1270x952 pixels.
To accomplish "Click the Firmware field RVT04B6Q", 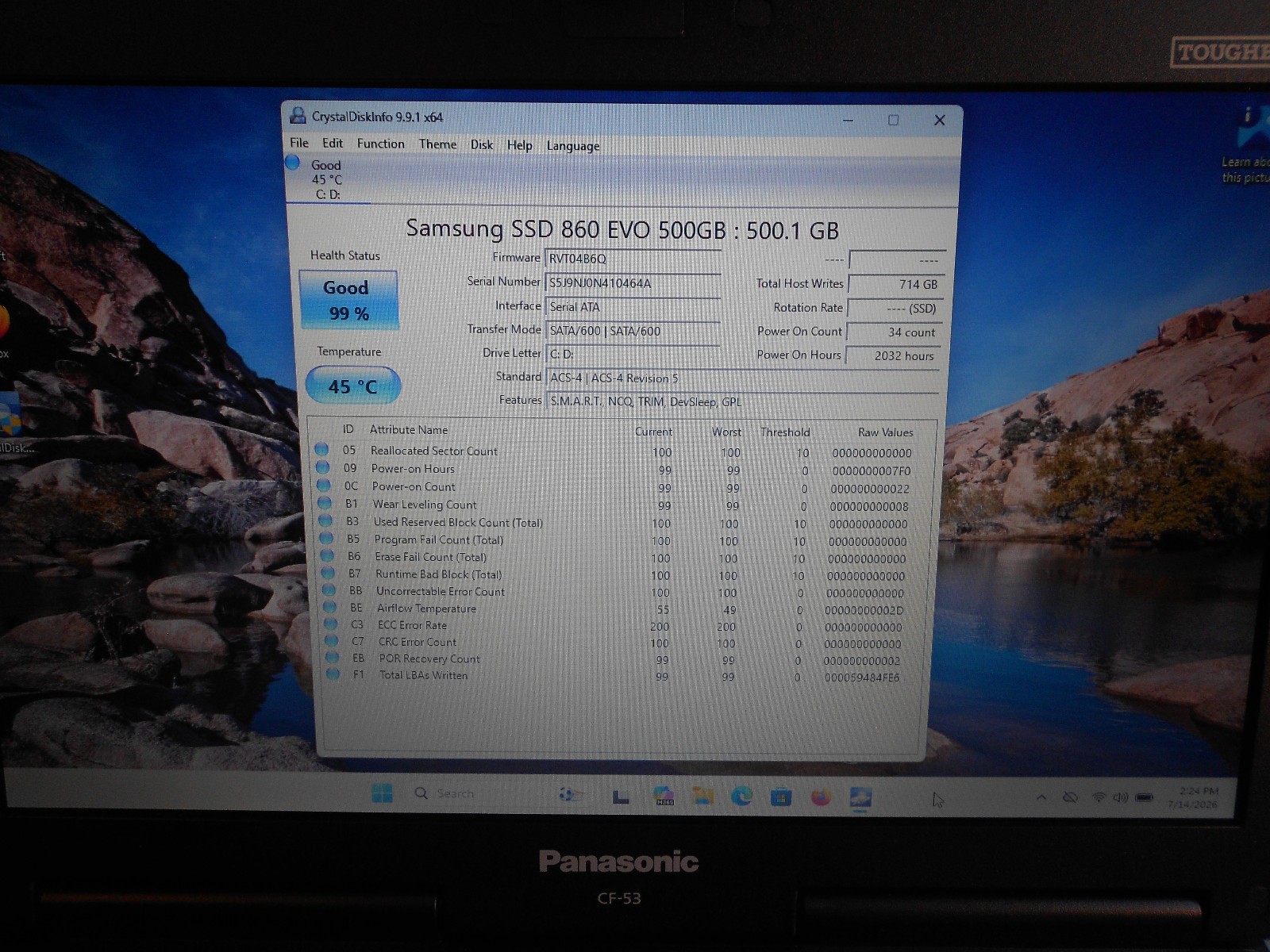I will click(633, 259).
